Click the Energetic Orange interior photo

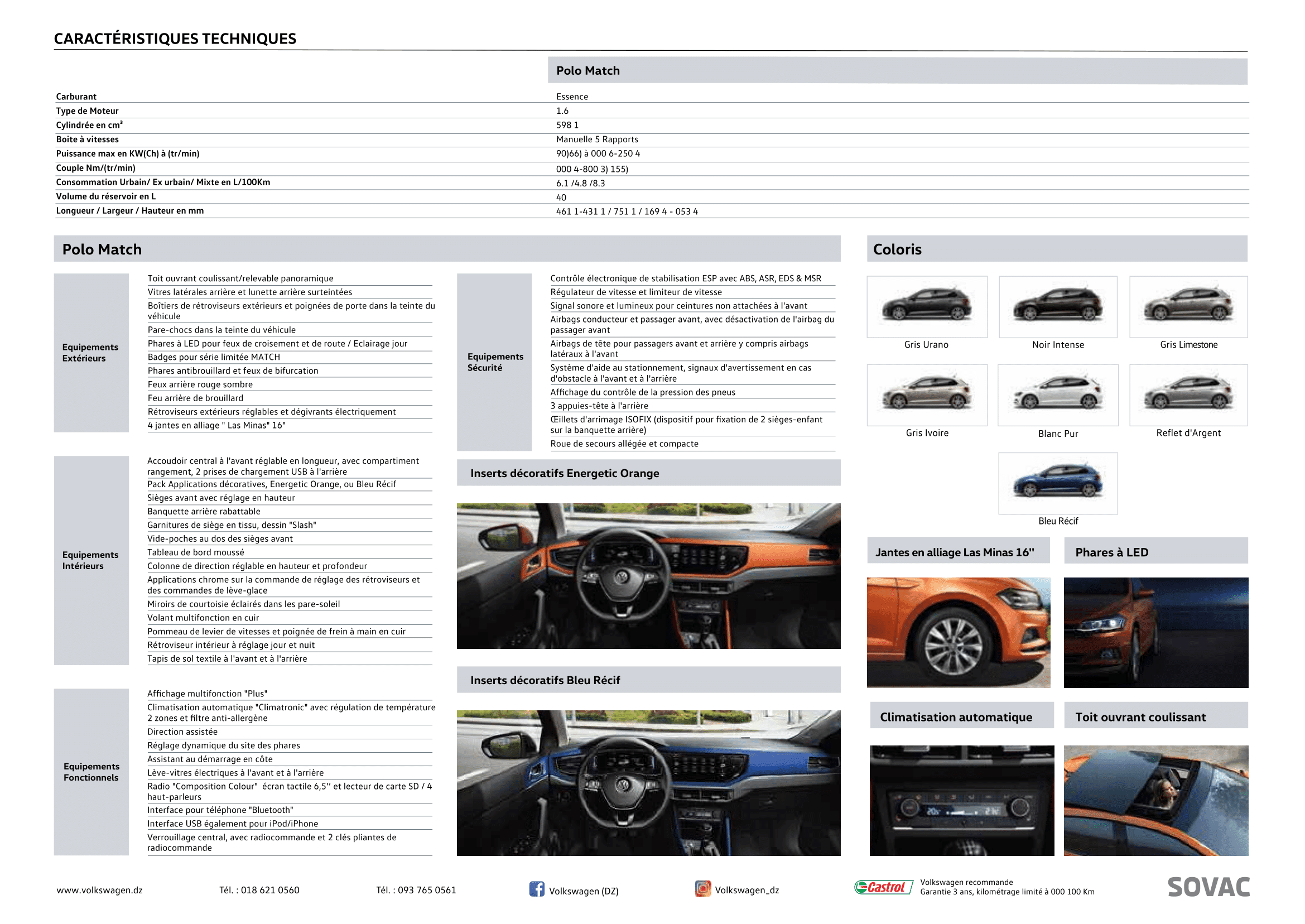(648, 576)
